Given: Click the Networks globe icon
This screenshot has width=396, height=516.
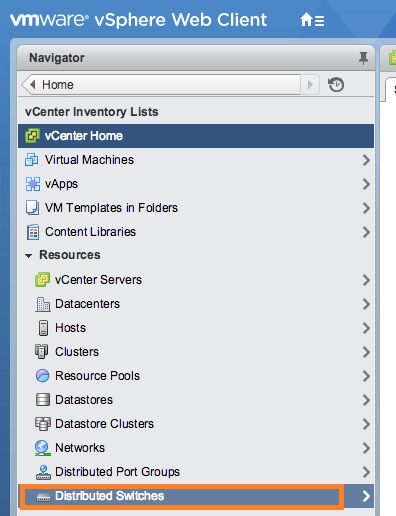Looking at the screenshot, I should pyautogui.click(x=42, y=448).
